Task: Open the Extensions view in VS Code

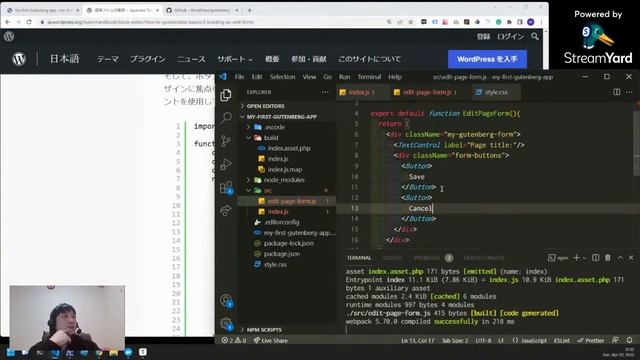Action: pyautogui.click(x=226, y=187)
